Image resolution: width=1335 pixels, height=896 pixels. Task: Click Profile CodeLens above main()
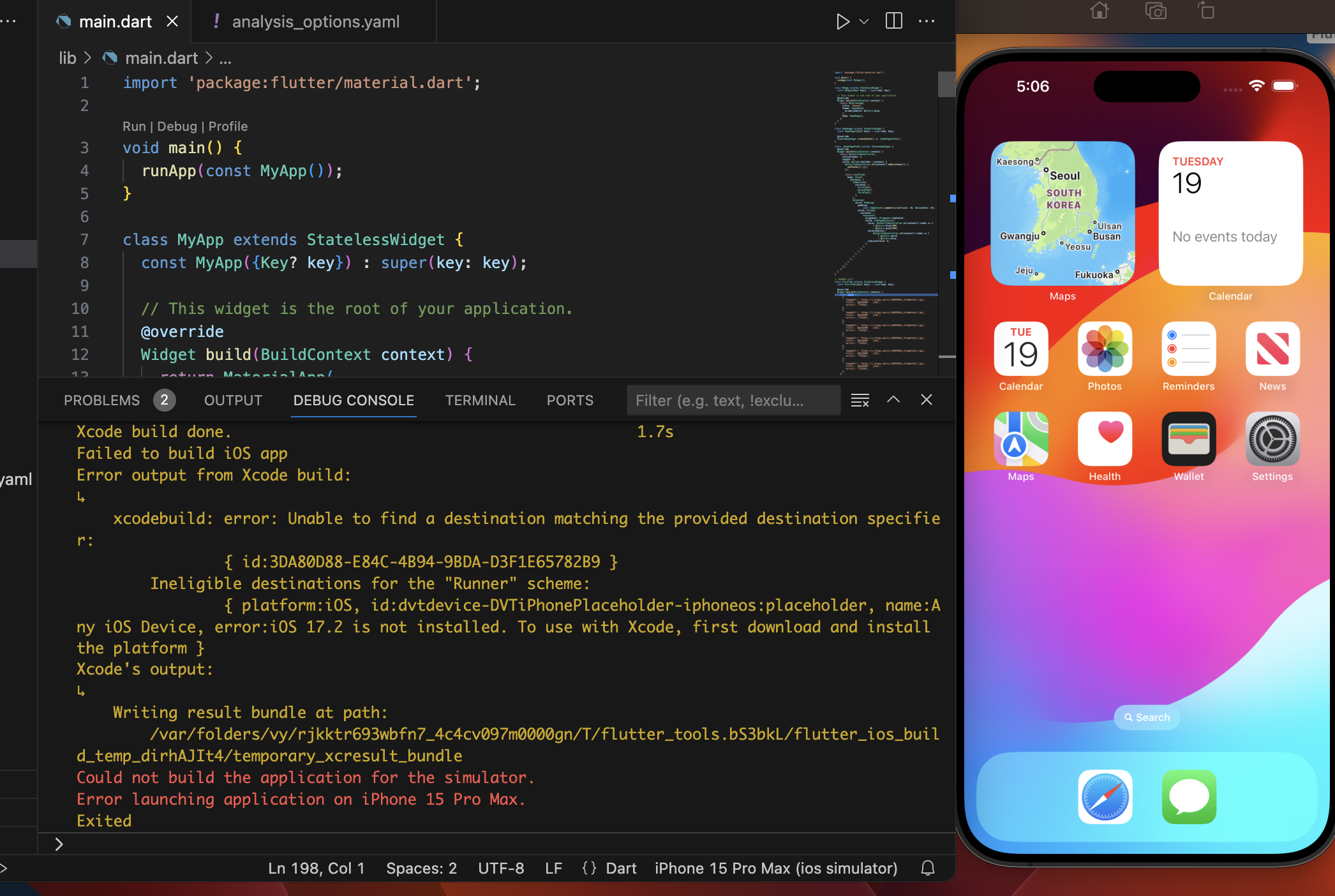(x=228, y=126)
